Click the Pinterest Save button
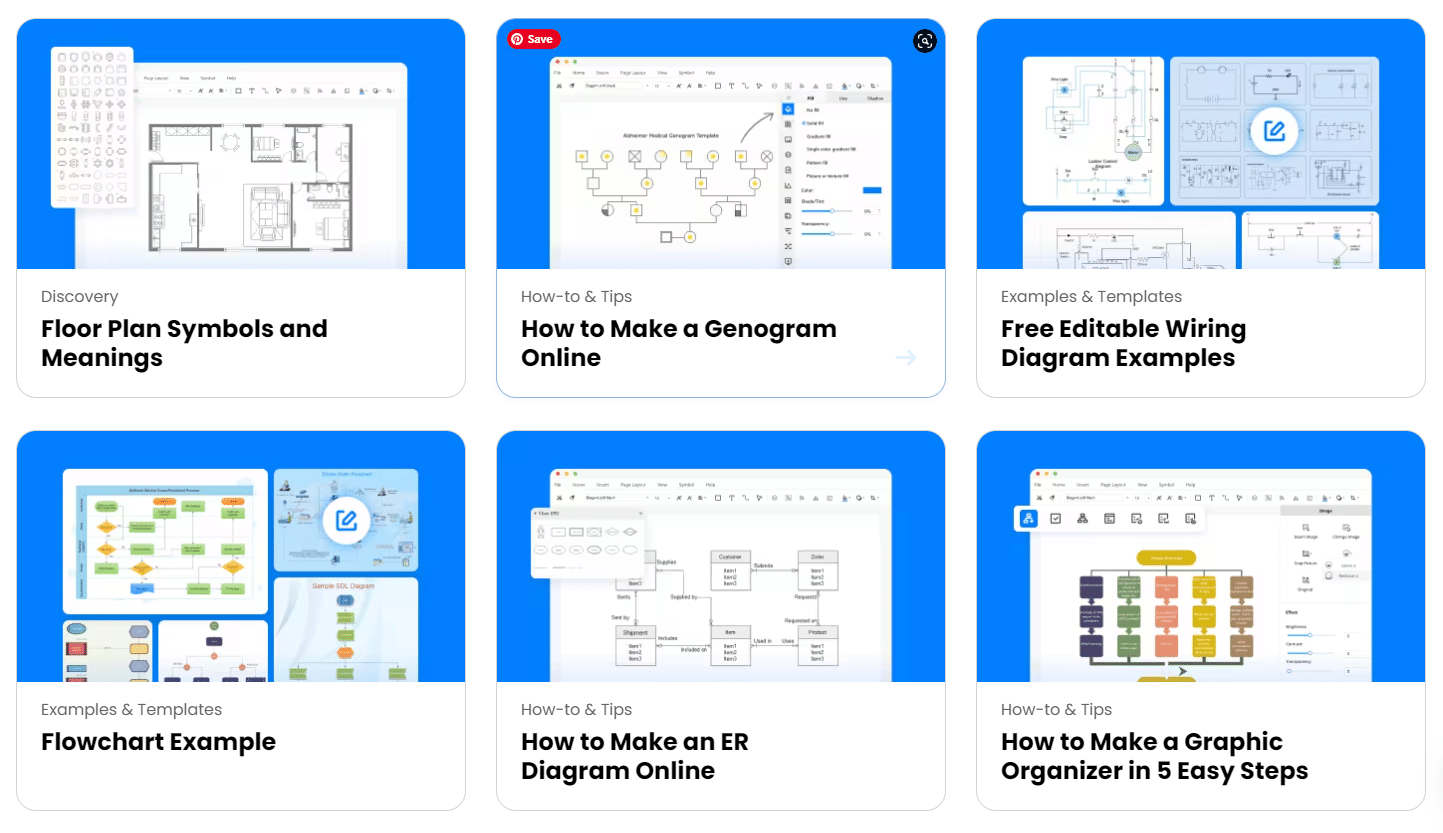 (x=533, y=39)
